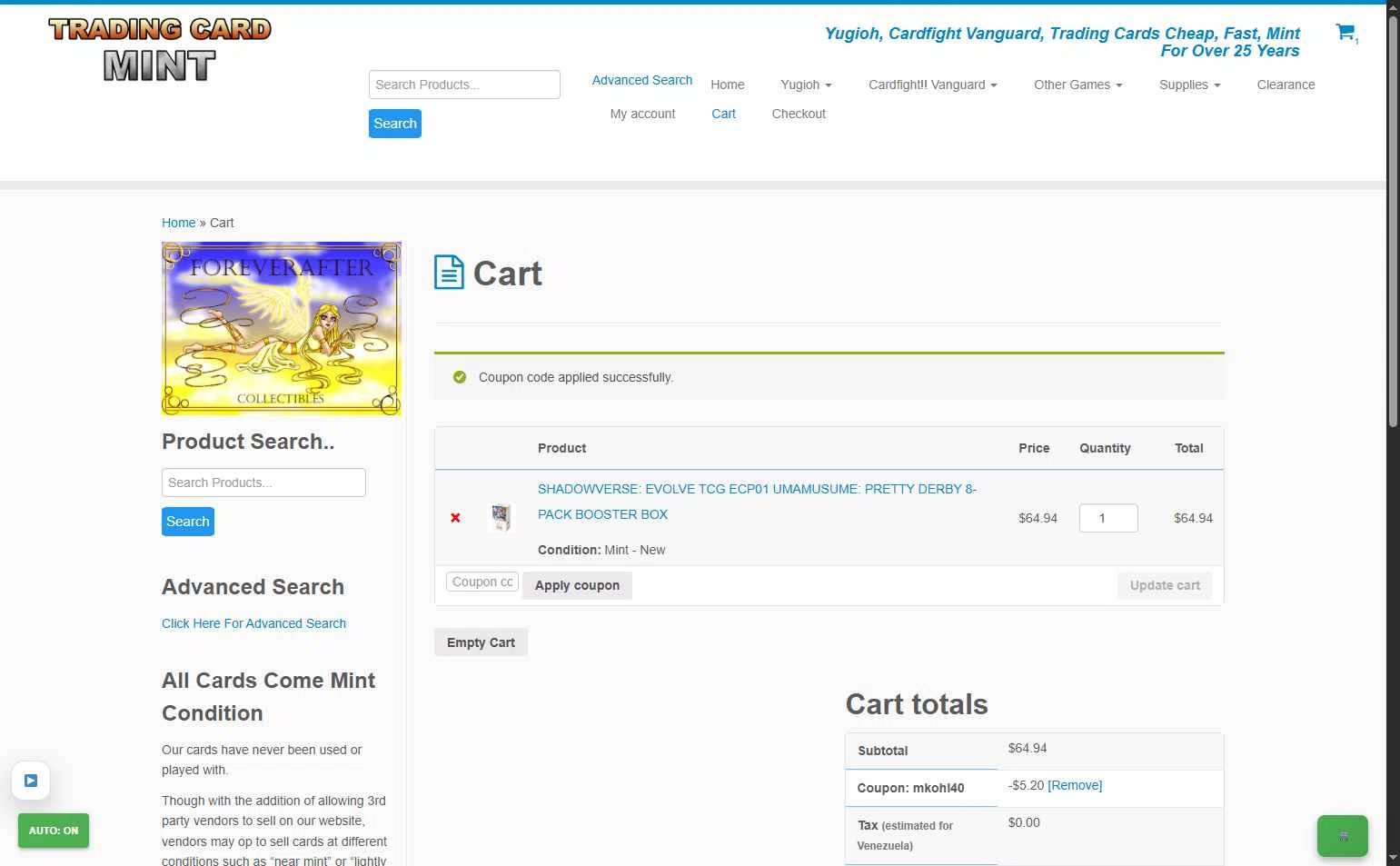
Task: Go to the Home menu item
Action: tap(728, 85)
